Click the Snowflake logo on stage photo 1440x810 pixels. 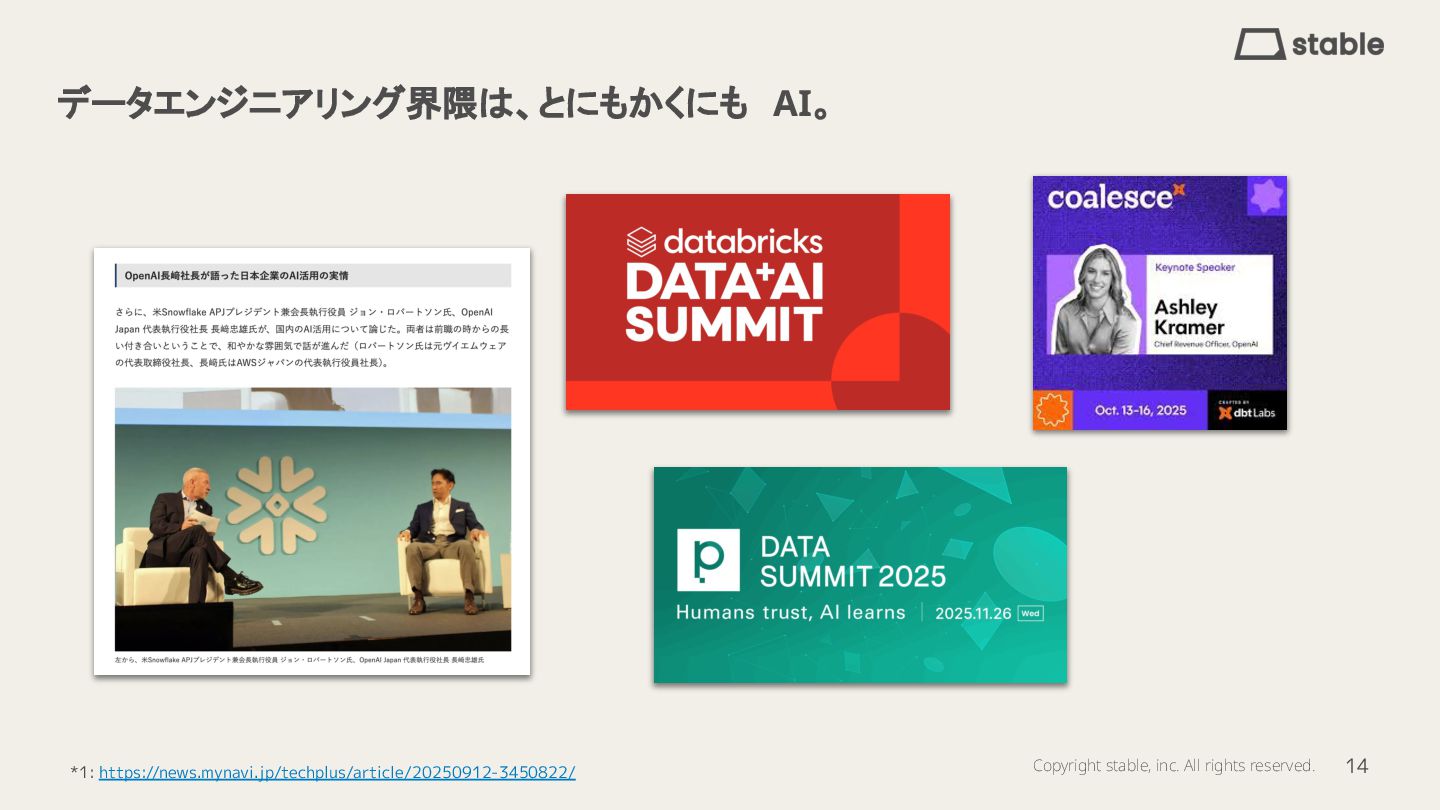click(x=274, y=505)
